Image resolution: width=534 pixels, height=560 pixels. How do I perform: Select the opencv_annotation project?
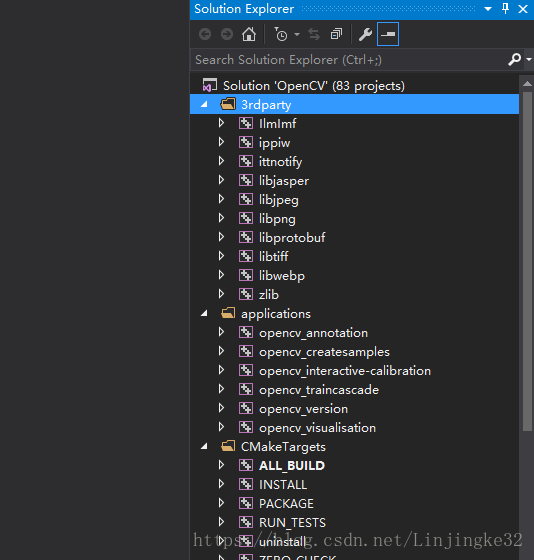click(x=313, y=333)
